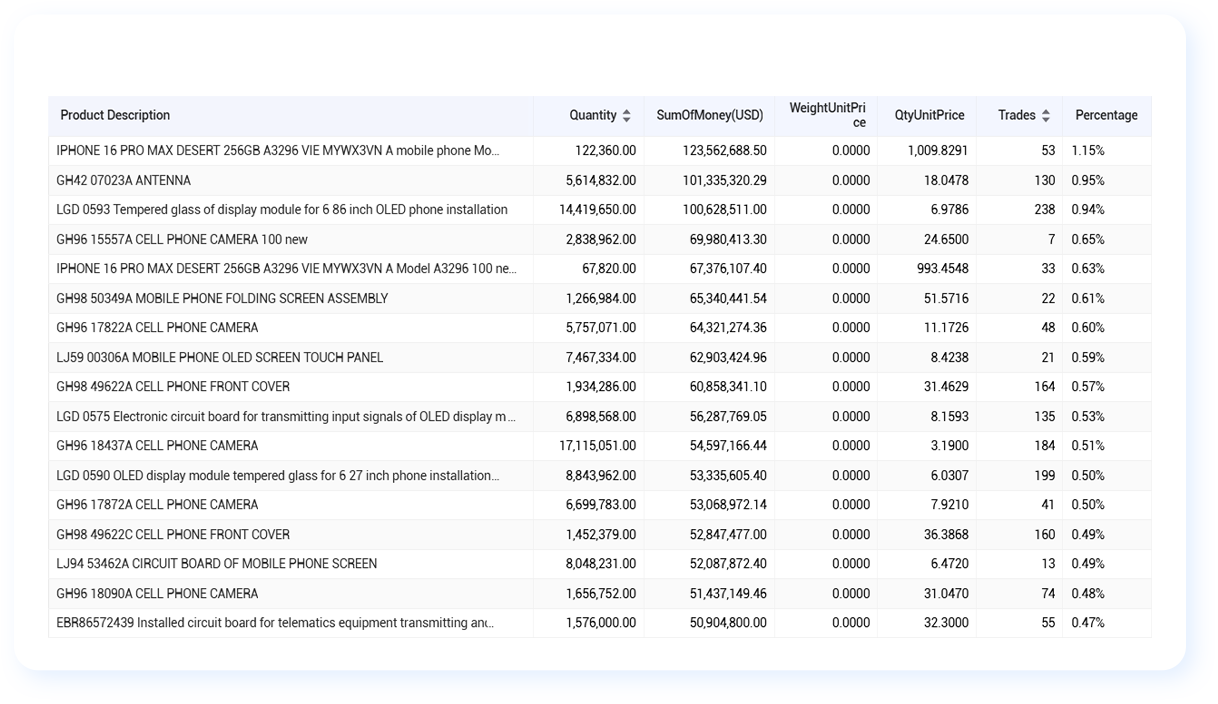The image size is (1218, 704).
Task: Open first IPHONE 16 PRO MAX DESERT row
Action: [x=600, y=151]
